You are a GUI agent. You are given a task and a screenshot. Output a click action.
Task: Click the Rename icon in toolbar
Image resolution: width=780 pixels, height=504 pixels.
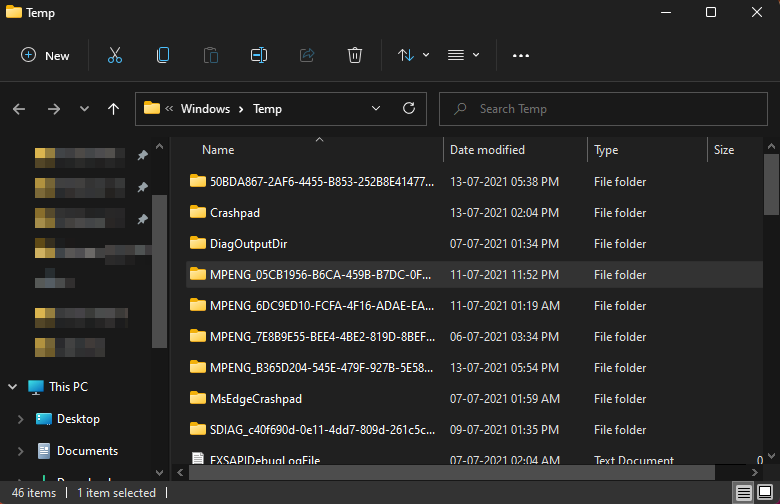[x=258, y=55]
